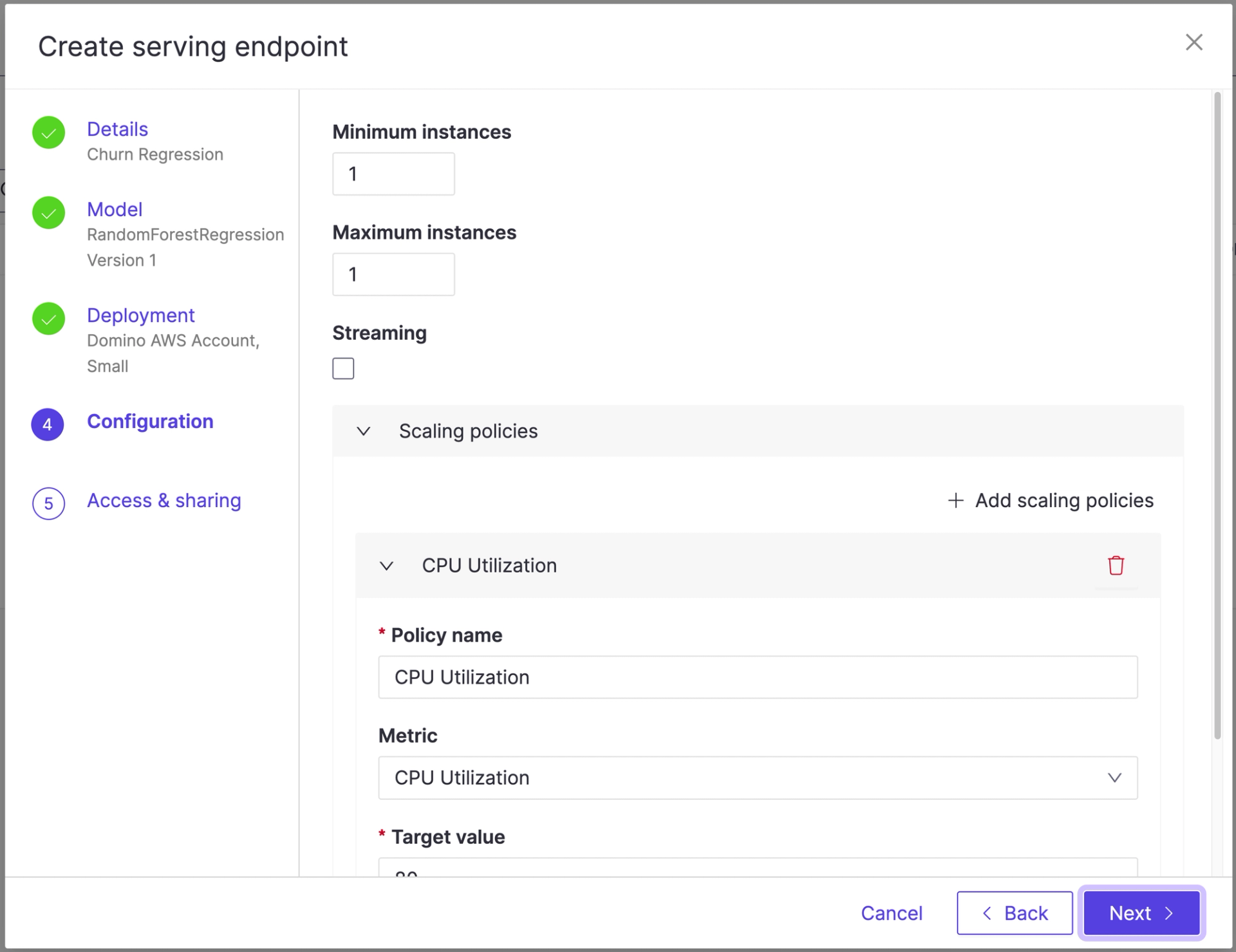Click the vertical scrollbar on dialog

coord(1217,416)
